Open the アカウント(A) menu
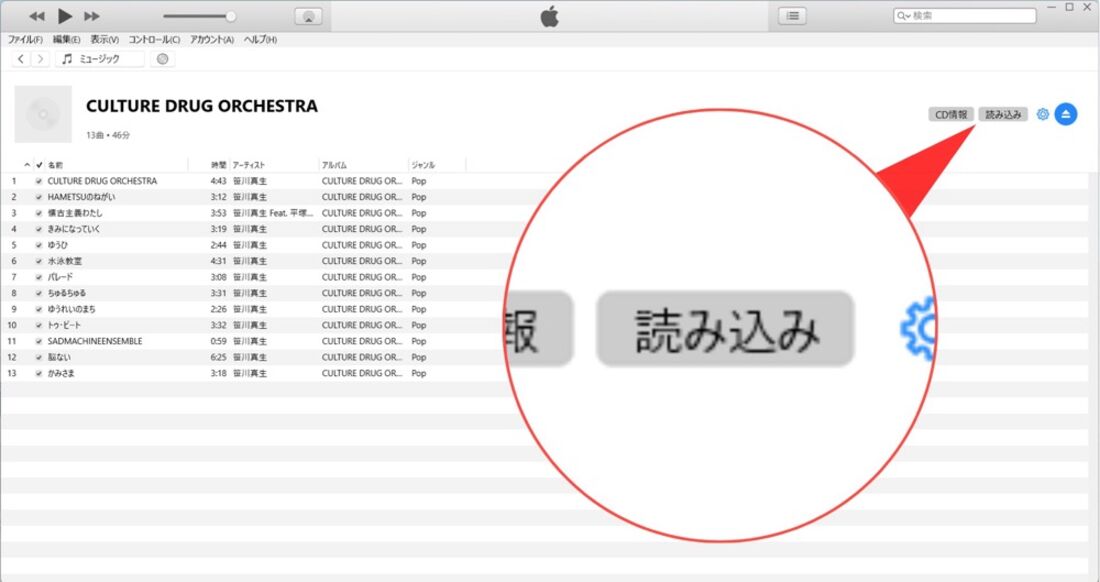This screenshot has width=1100, height=582. (x=212, y=39)
